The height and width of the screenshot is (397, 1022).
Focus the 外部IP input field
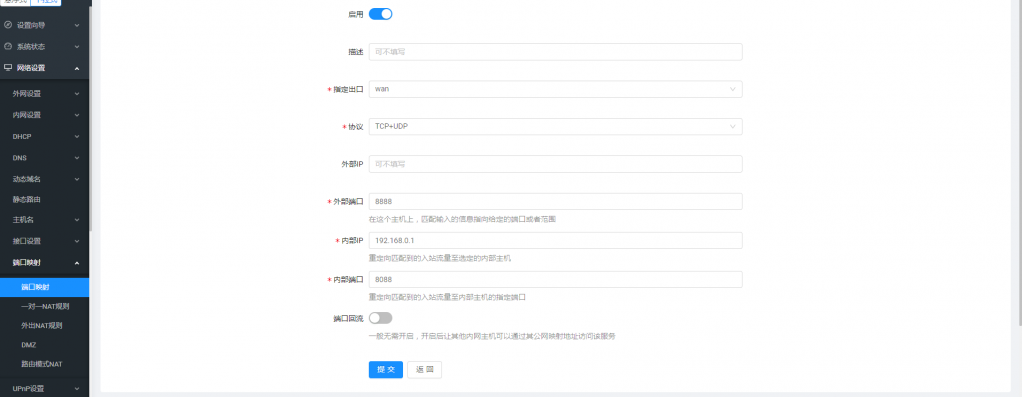click(555, 164)
